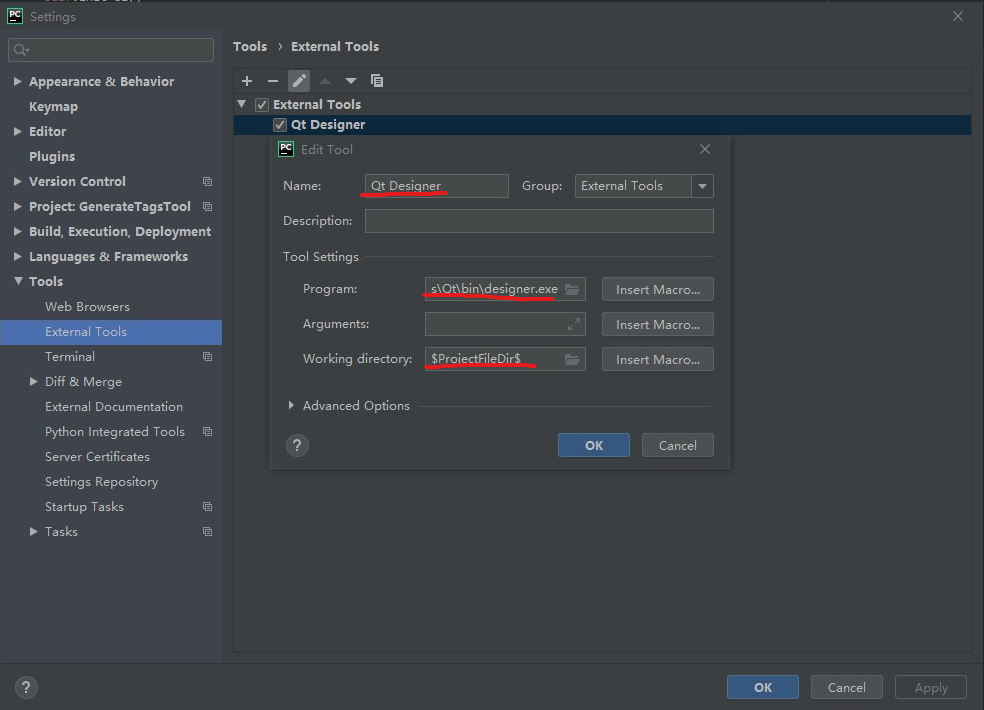
Task: Add a new external tool with plus icon
Action: click(247, 81)
